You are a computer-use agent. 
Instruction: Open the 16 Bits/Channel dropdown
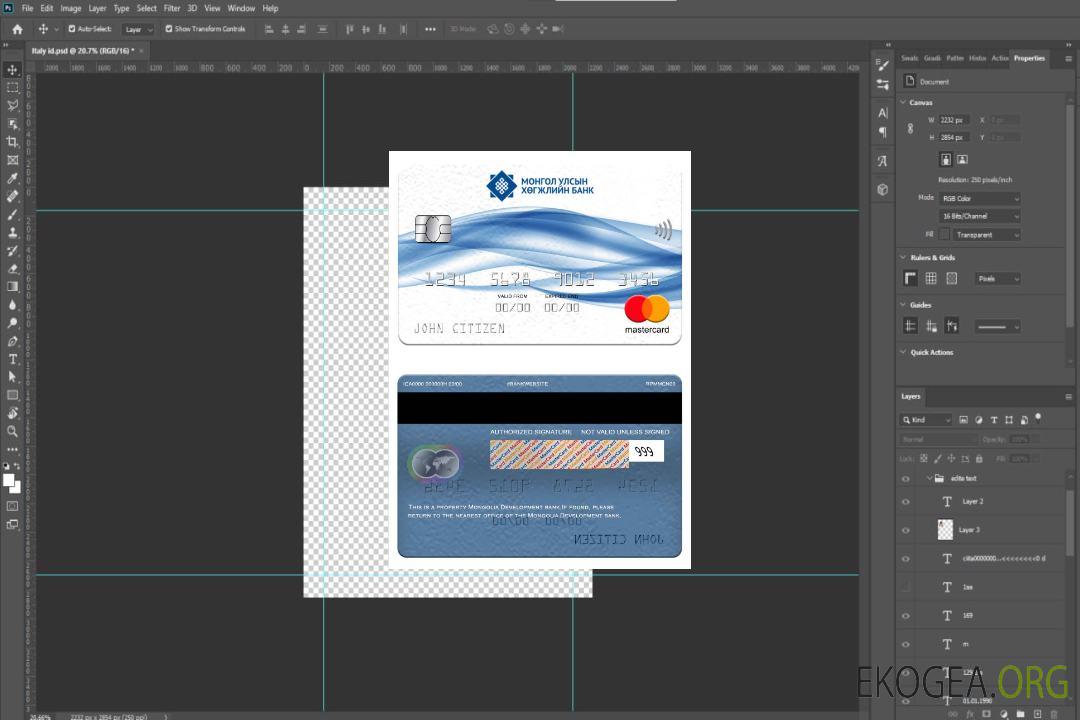click(979, 216)
